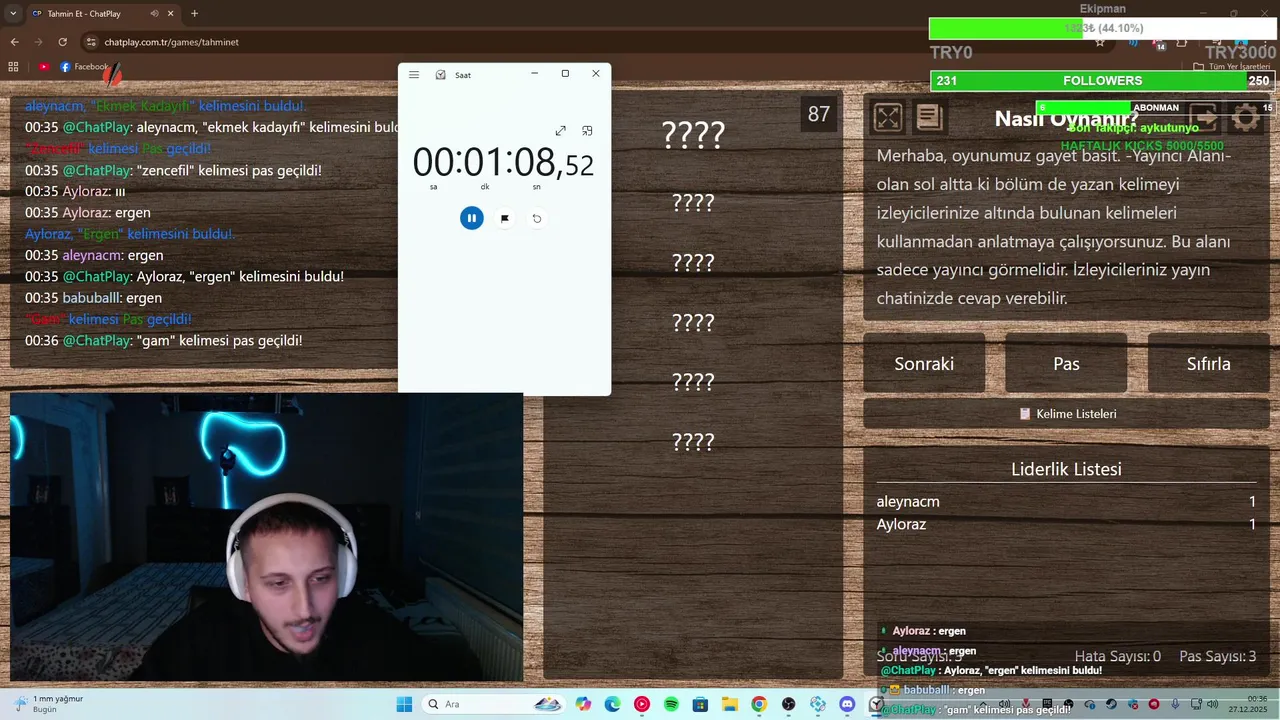Select aleynacm in the leaderboard
Screen dimensions: 1280x720
pyautogui.click(x=908, y=502)
